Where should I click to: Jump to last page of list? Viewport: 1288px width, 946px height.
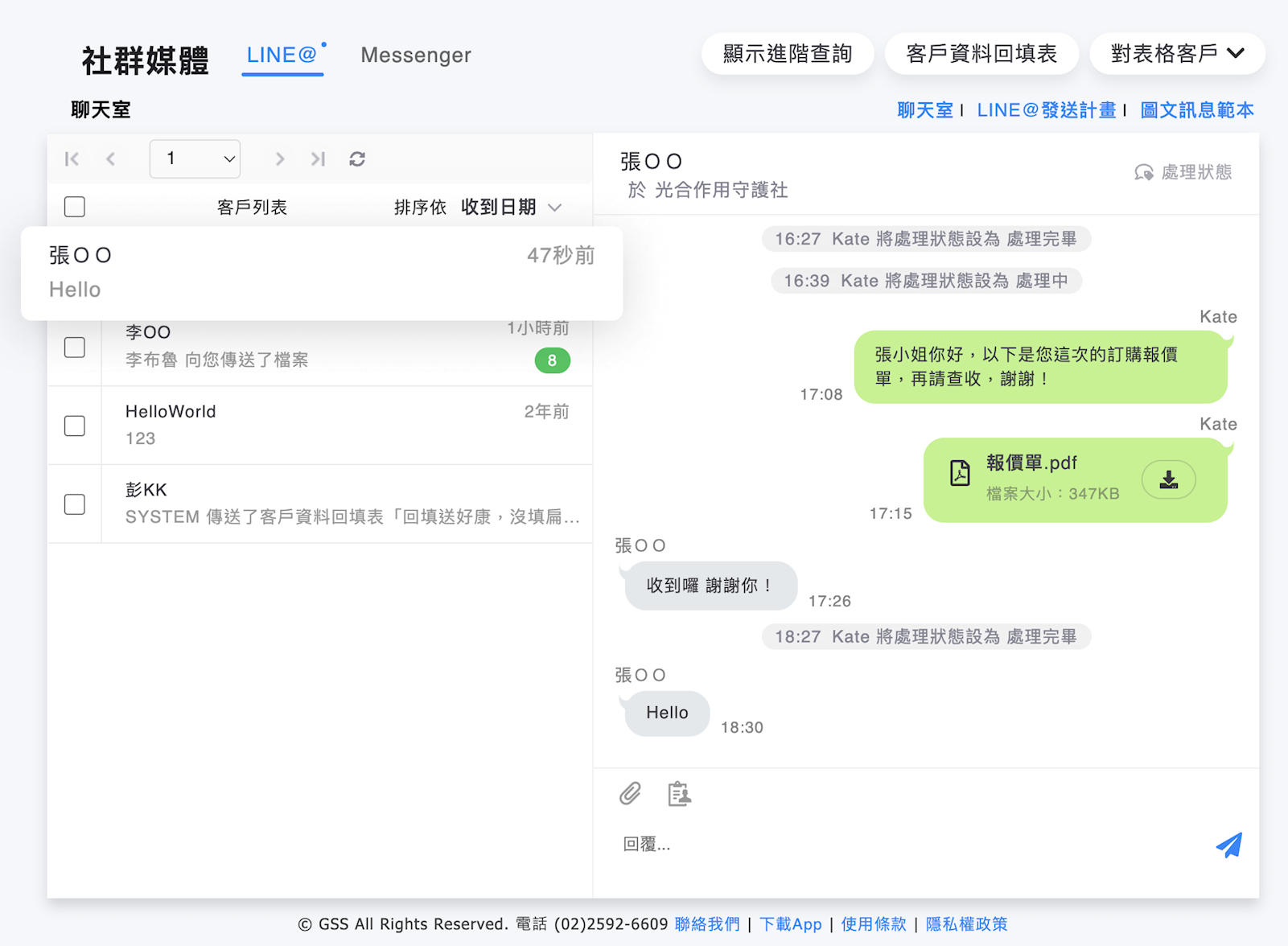coord(319,159)
